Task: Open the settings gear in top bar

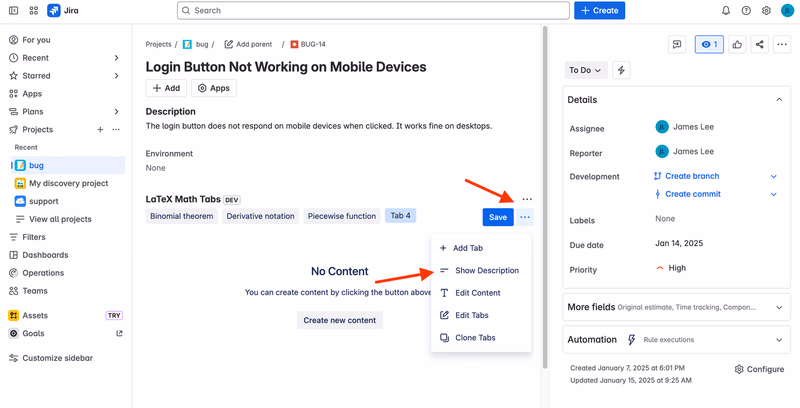Action: tap(766, 11)
